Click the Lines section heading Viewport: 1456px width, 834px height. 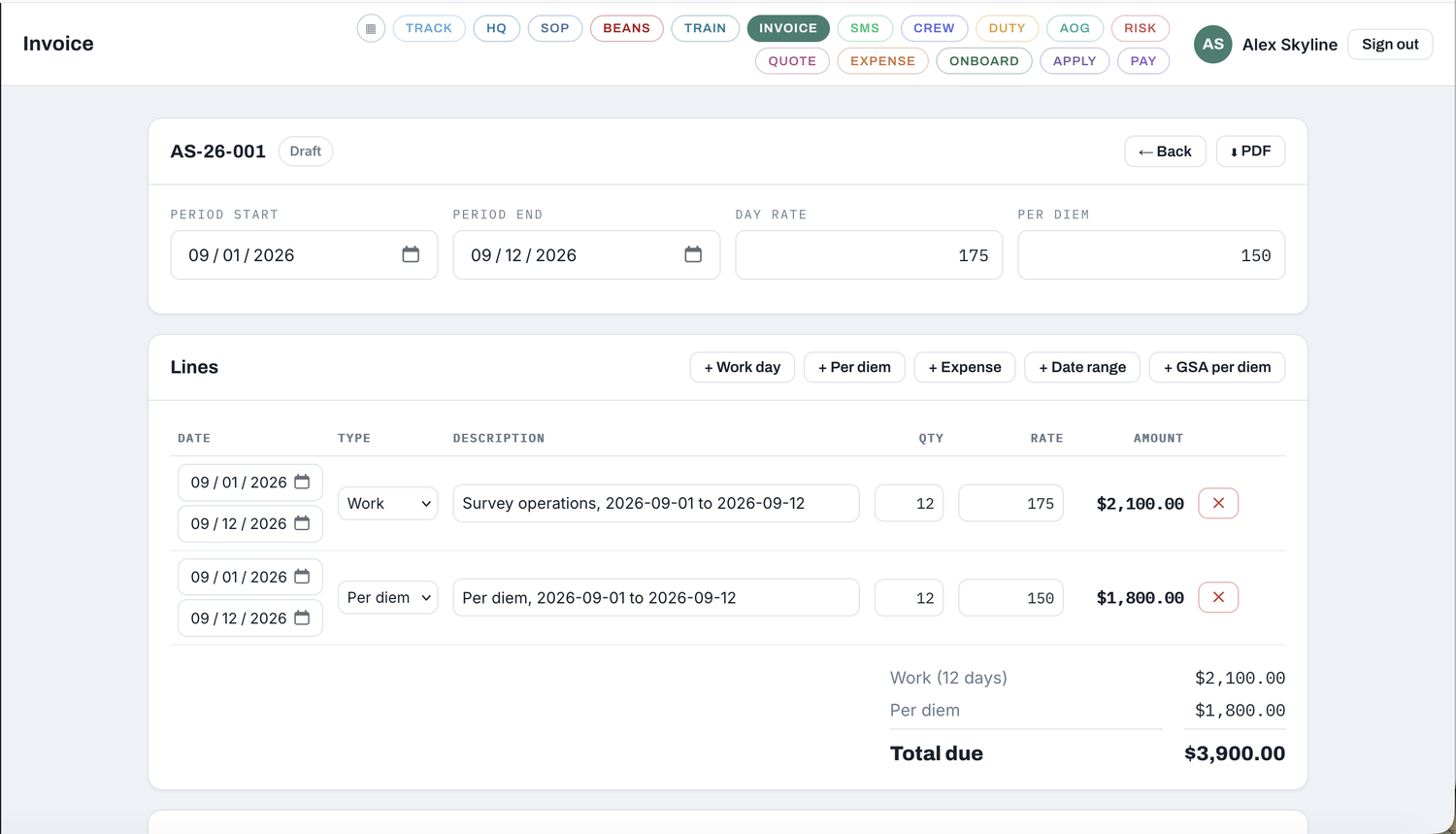[x=194, y=367]
